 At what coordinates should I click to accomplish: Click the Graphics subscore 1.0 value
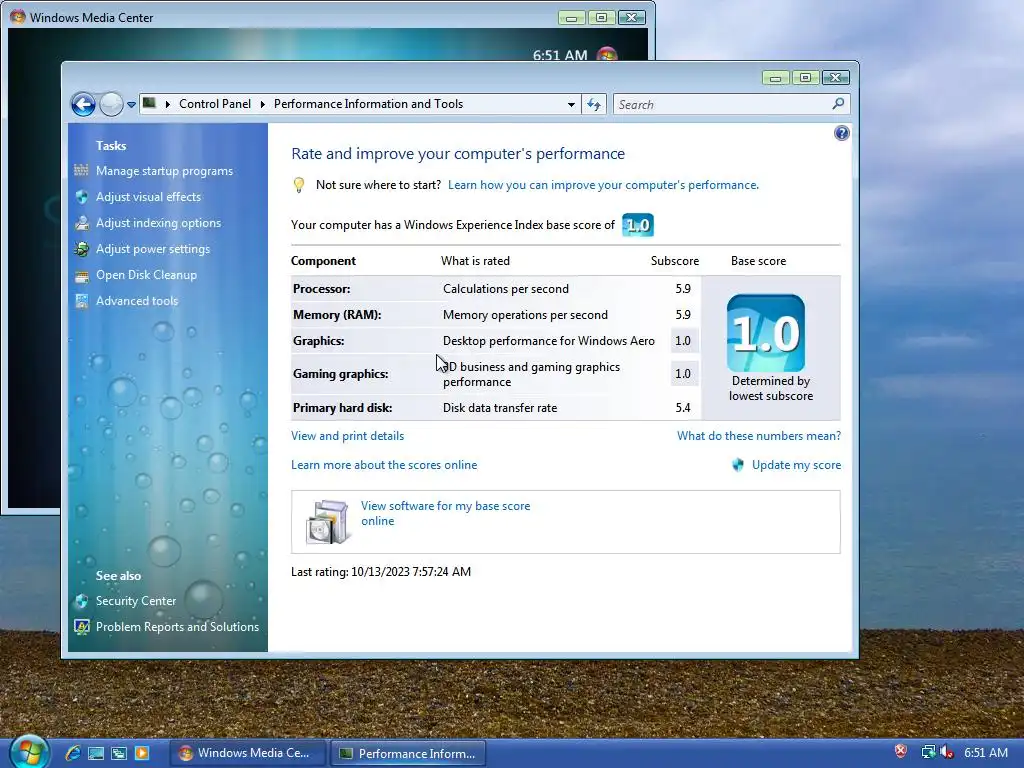pos(683,341)
